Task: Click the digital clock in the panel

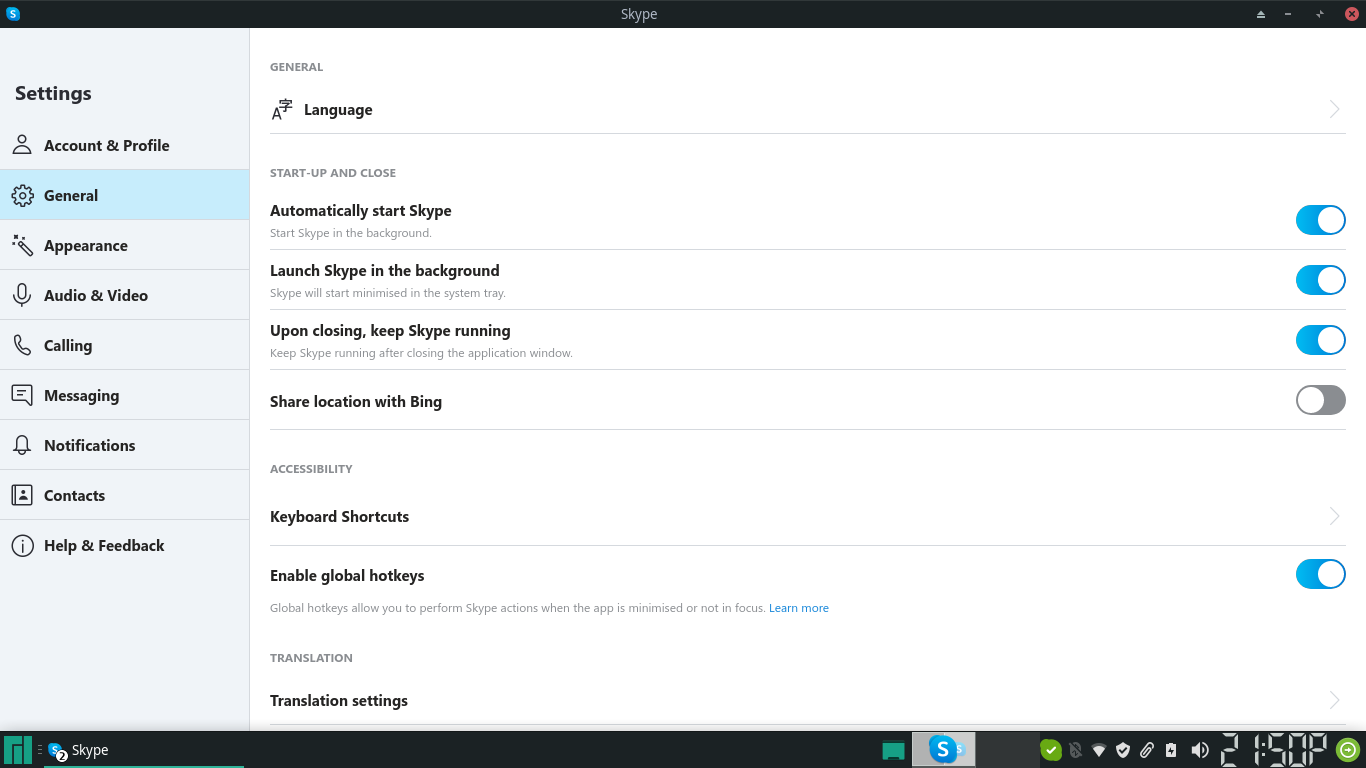Action: coord(1275,750)
